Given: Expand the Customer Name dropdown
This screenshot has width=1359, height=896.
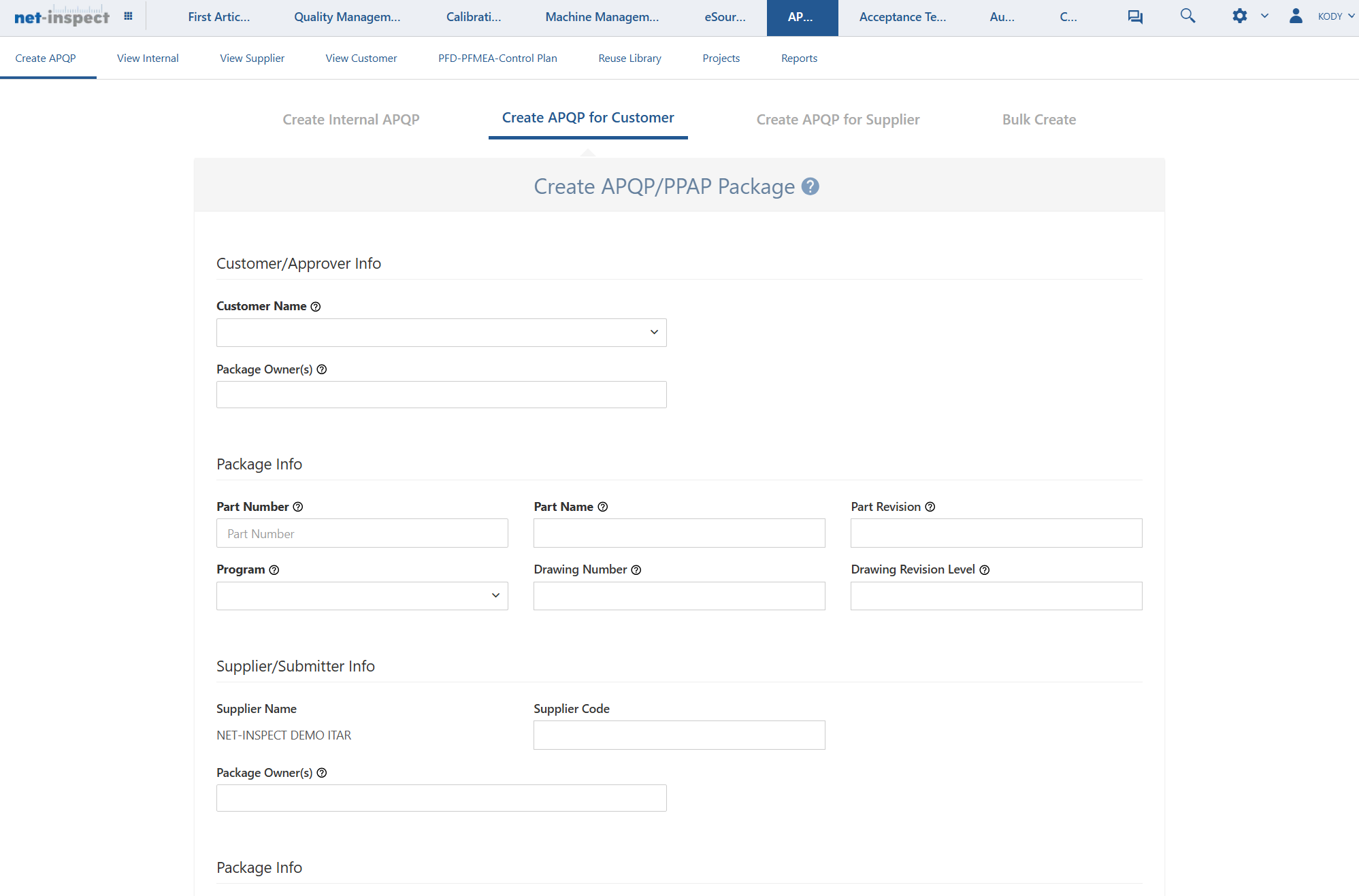Looking at the screenshot, I should pyautogui.click(x=441, y=333).
